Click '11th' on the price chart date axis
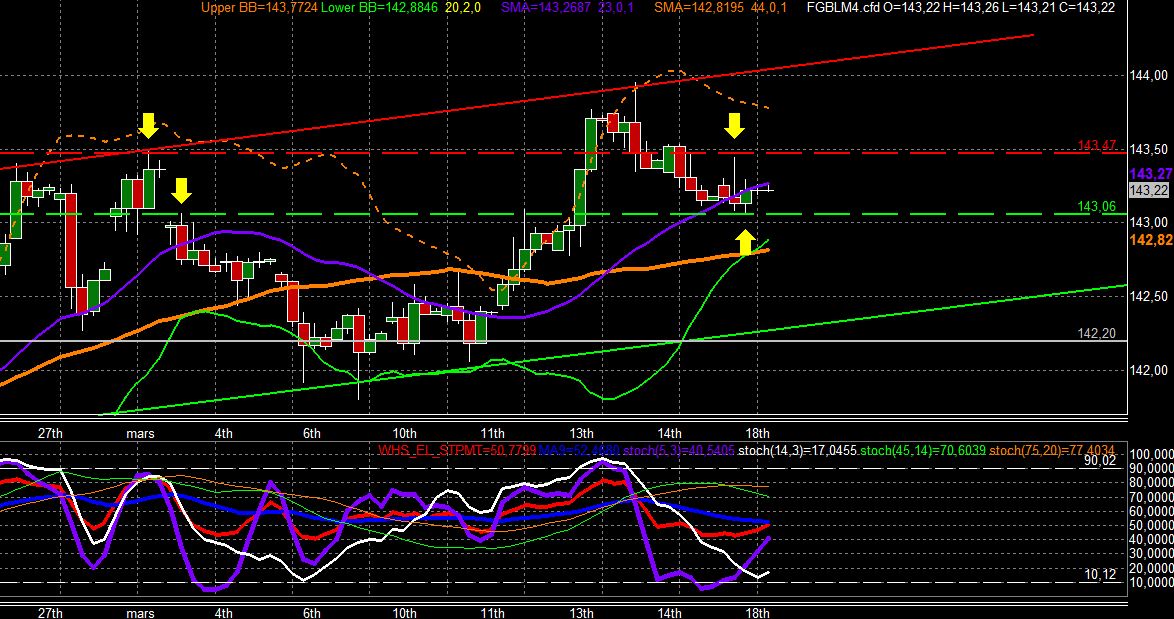This screenshot has height=619, width=1174. tap(492, 433)
